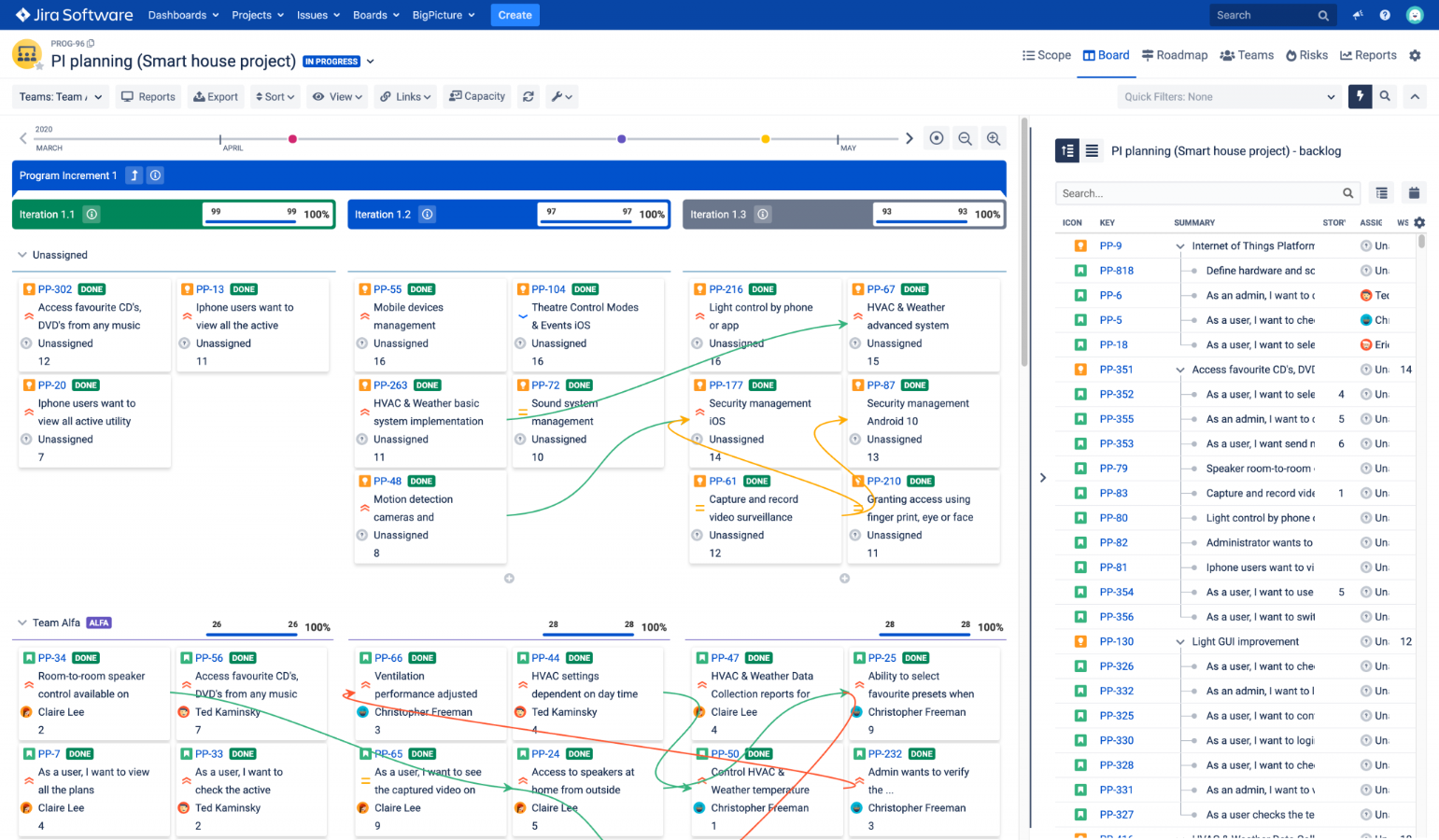
Task: Collapse the board panel with the side chevron
Action: coord(1042,477)
